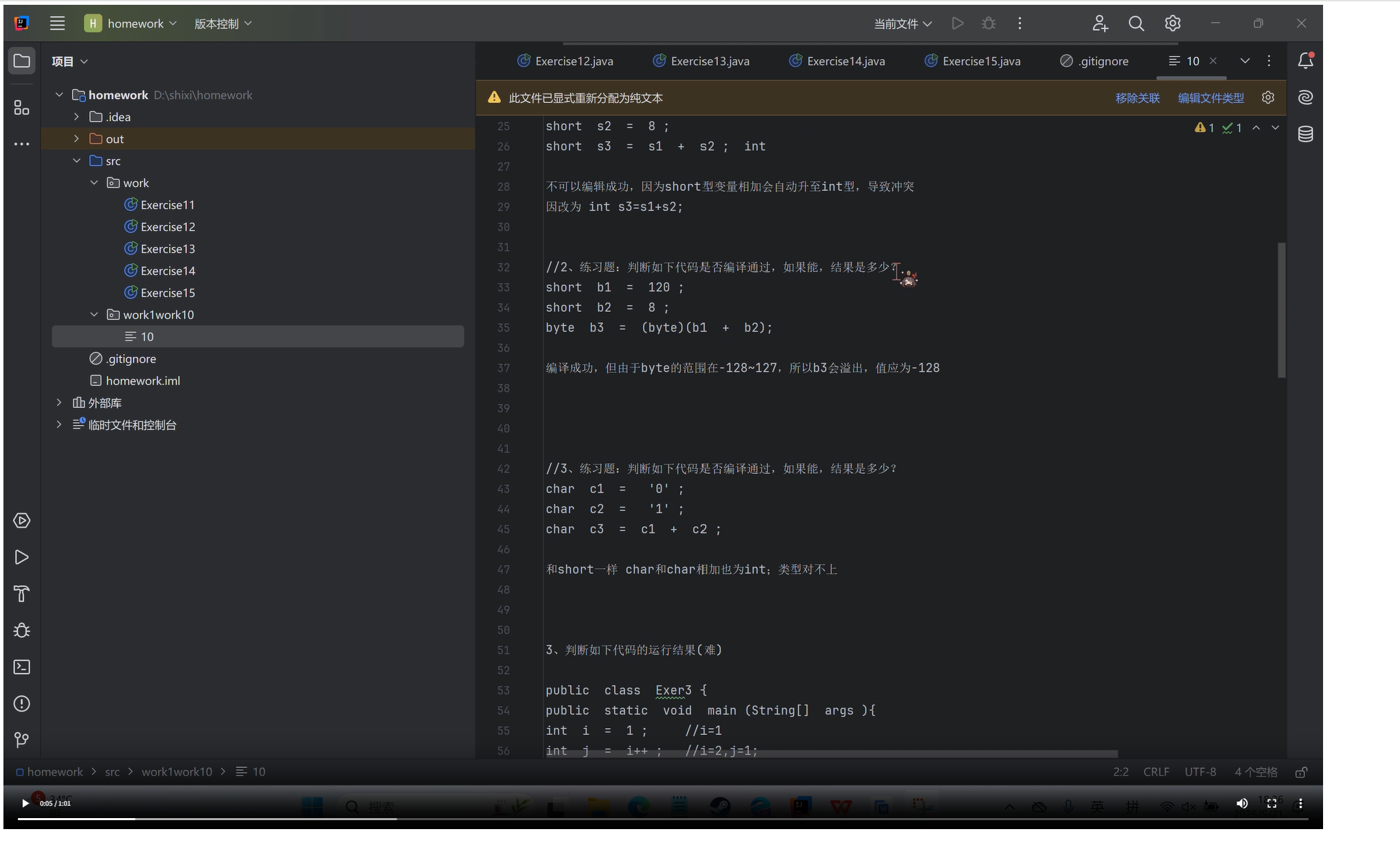Open the Structure tool window icon
Screen dimensions: 1400x860
21,108
